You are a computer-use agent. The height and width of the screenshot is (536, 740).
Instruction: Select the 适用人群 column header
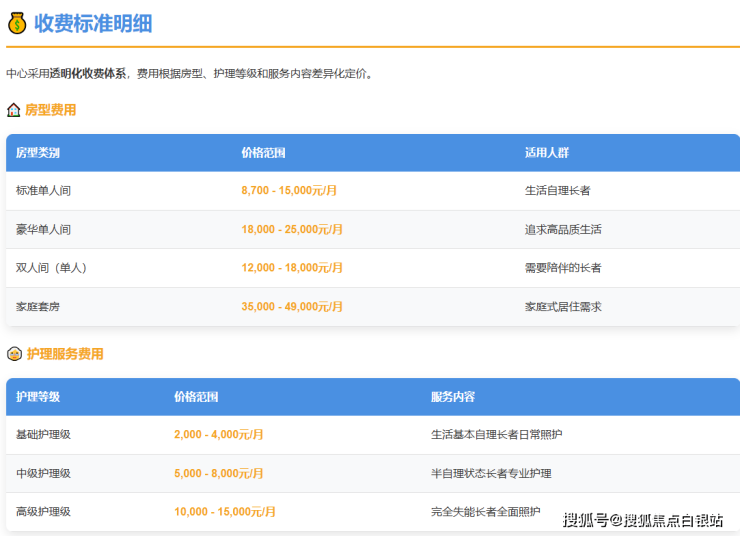[x=547, y=153]
